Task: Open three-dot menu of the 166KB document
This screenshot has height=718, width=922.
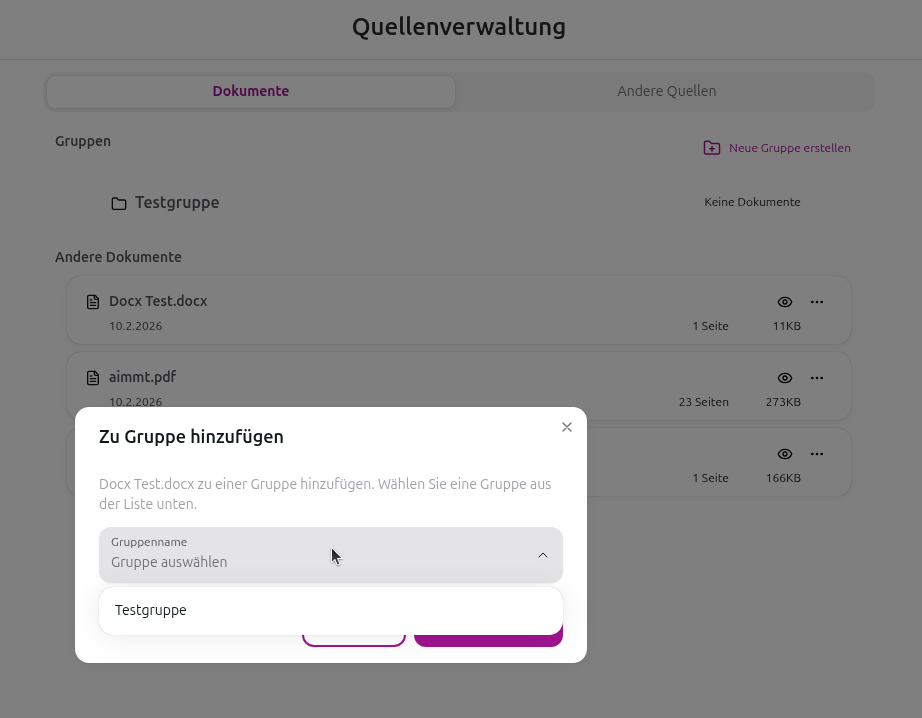Action: tap(817, 454)
